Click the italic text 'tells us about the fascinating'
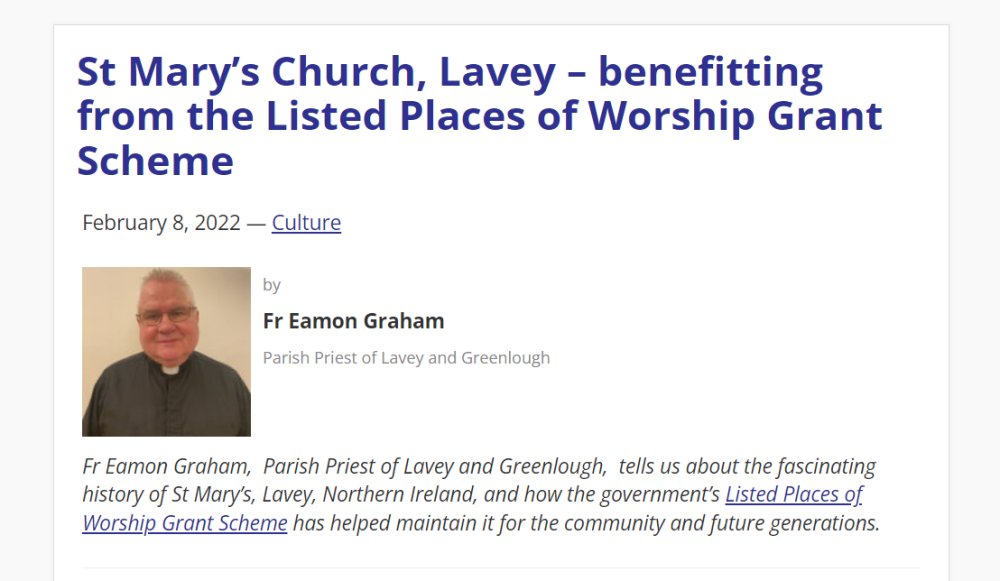1000x581 pixels. (747, 466)
